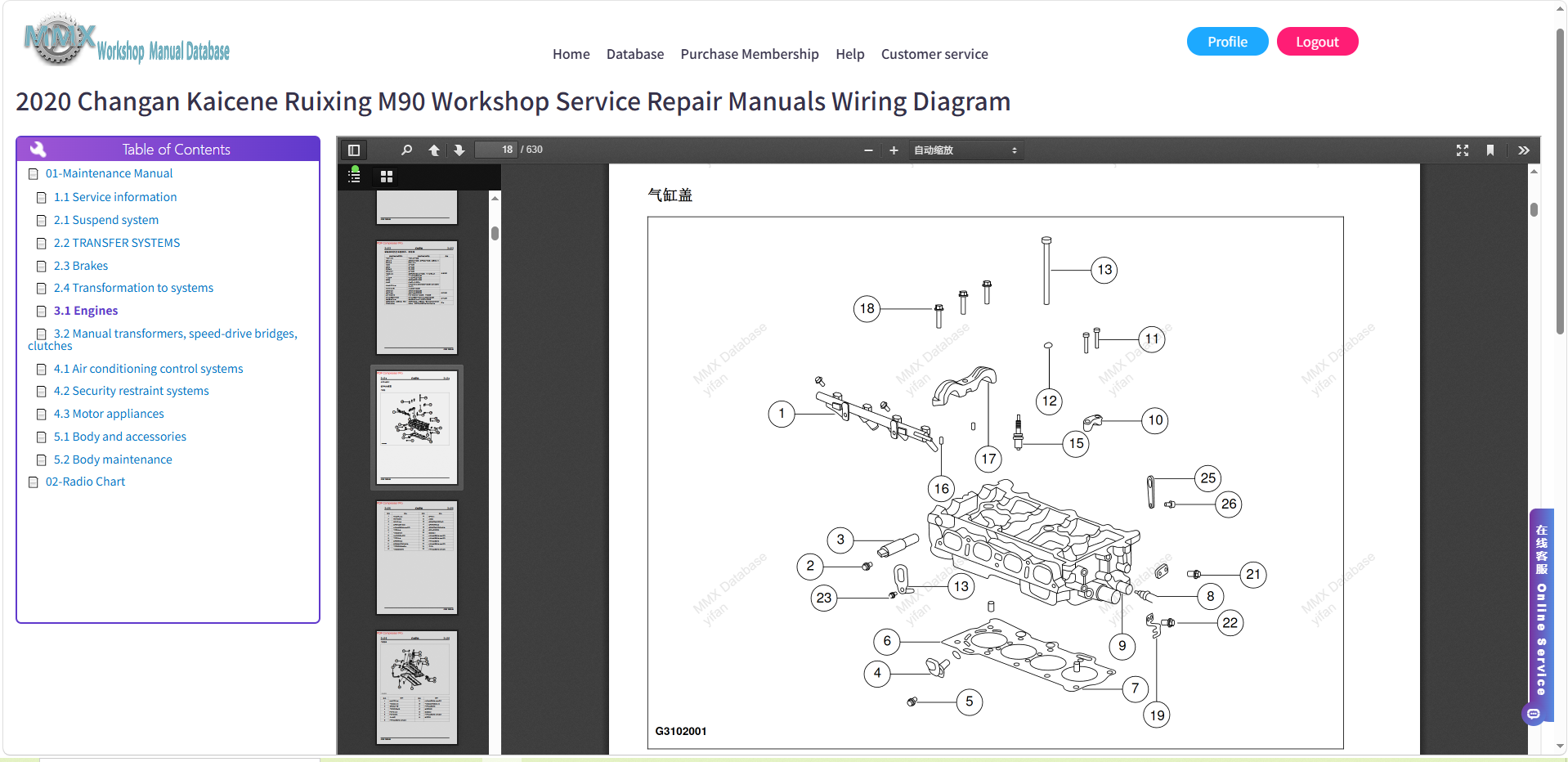Image resolution: width=1568 pixels, height=762 pixels.
Task: Click the Profile button
Action: point(1227,42)
